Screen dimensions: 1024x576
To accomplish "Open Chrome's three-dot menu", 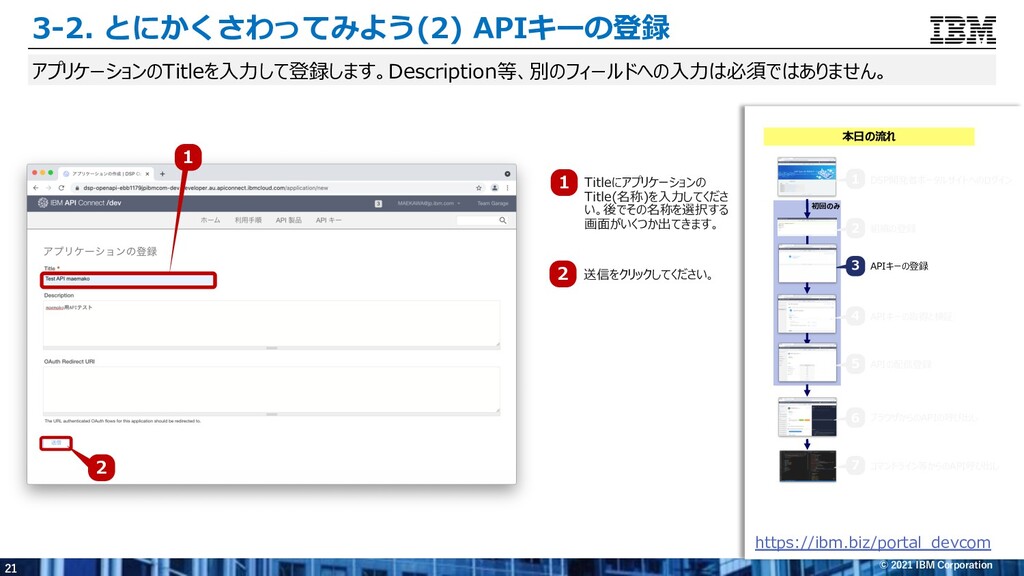I will click(507, 188).
